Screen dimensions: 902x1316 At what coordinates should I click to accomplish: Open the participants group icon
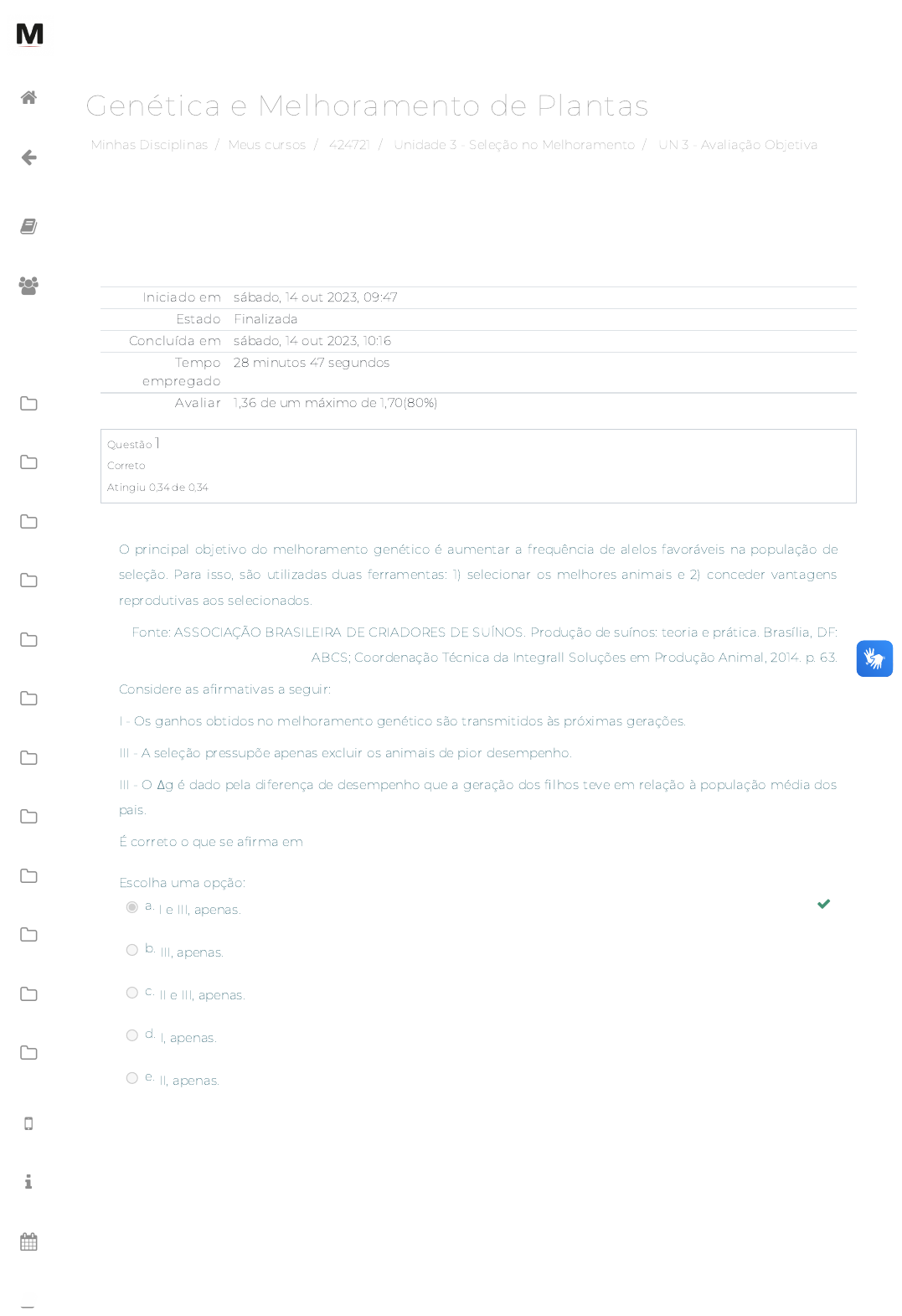click(x=28, y=286)
